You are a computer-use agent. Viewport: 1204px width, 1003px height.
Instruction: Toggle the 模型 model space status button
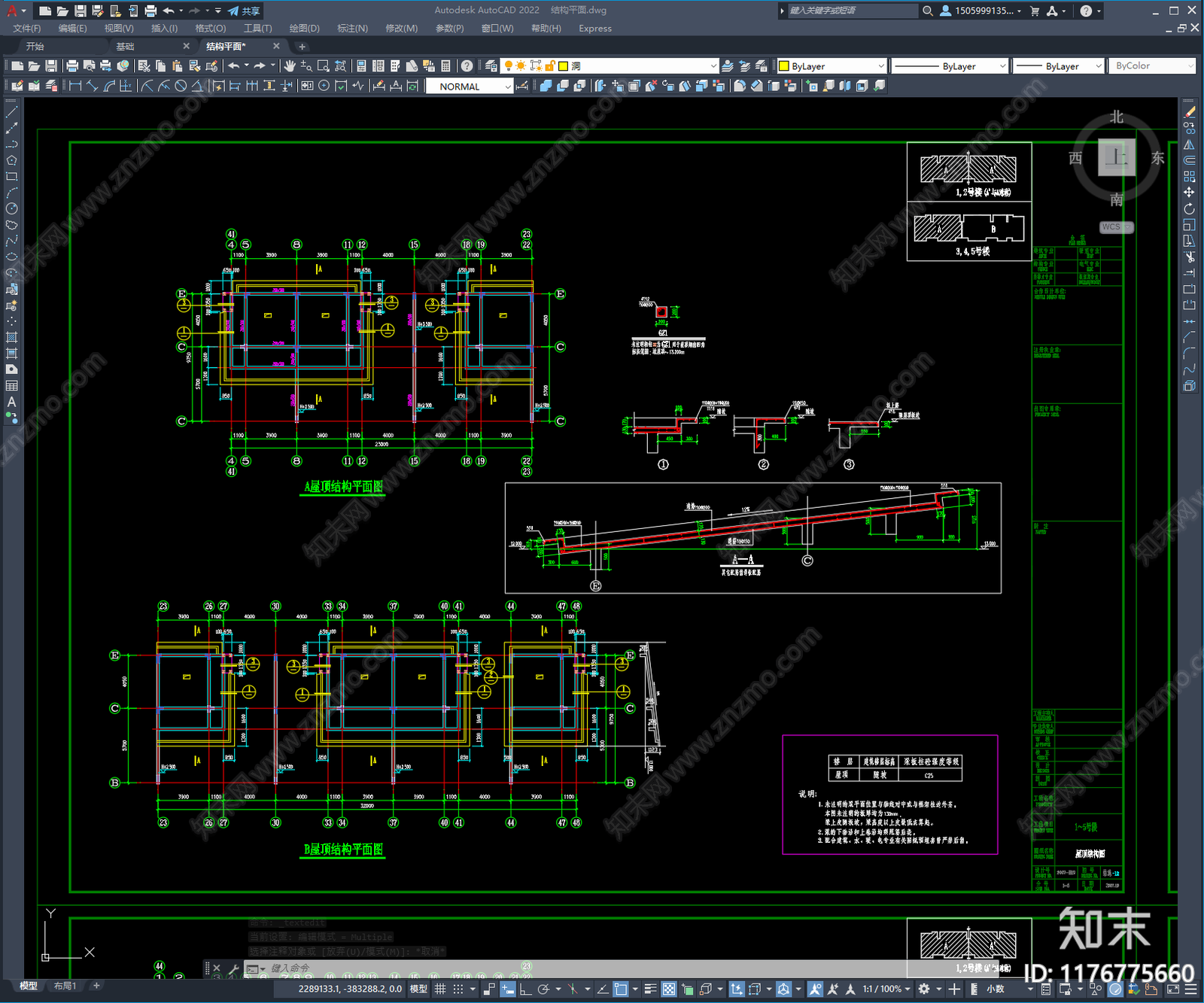(418, 989)
